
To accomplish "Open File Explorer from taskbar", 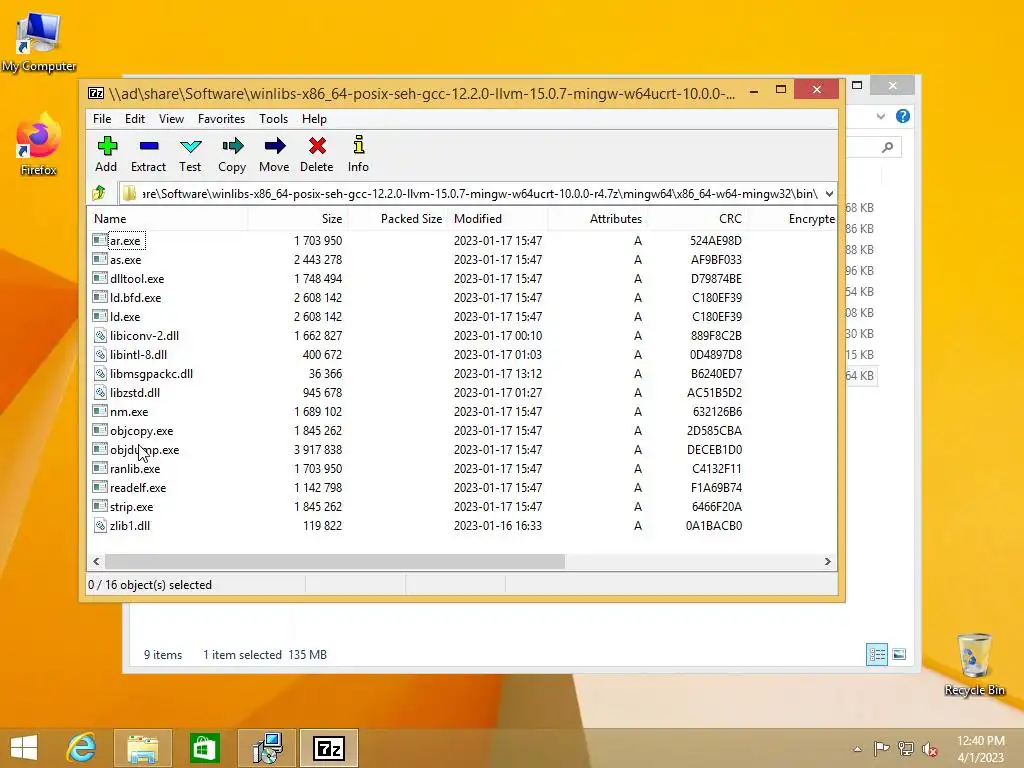I will (x=142, y=748).
